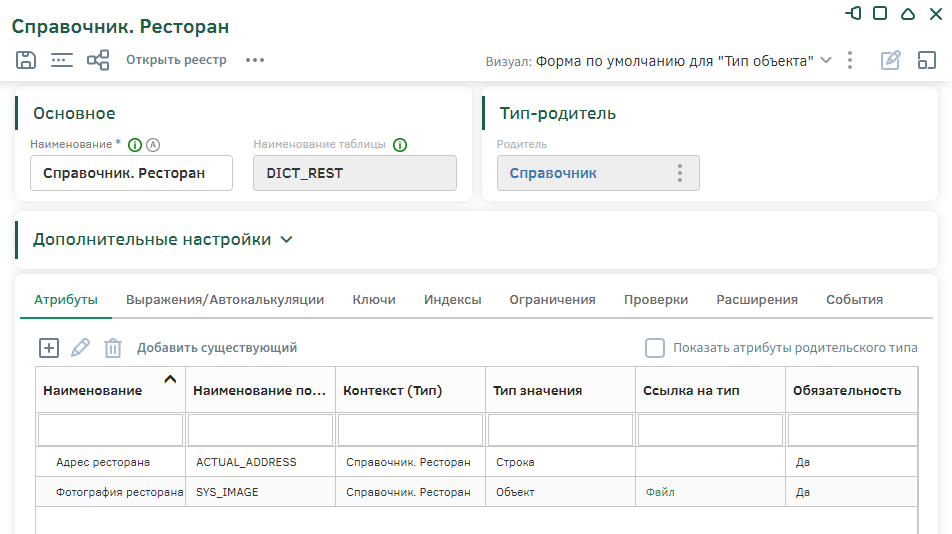Image resolution: width=952 pixels, height=534 pixels.
Task: Click the delete attribute trash icon
Action: tap(113, 348)
